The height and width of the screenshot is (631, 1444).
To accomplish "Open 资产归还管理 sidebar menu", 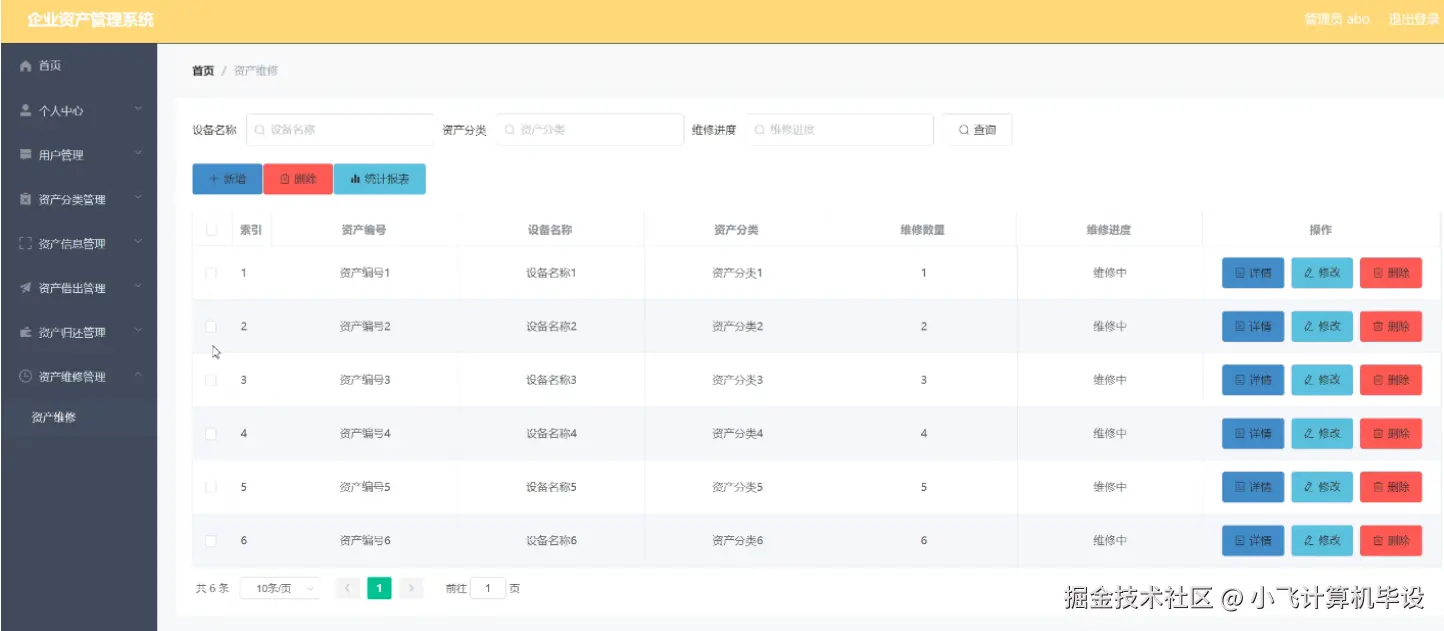I will 79,333.
